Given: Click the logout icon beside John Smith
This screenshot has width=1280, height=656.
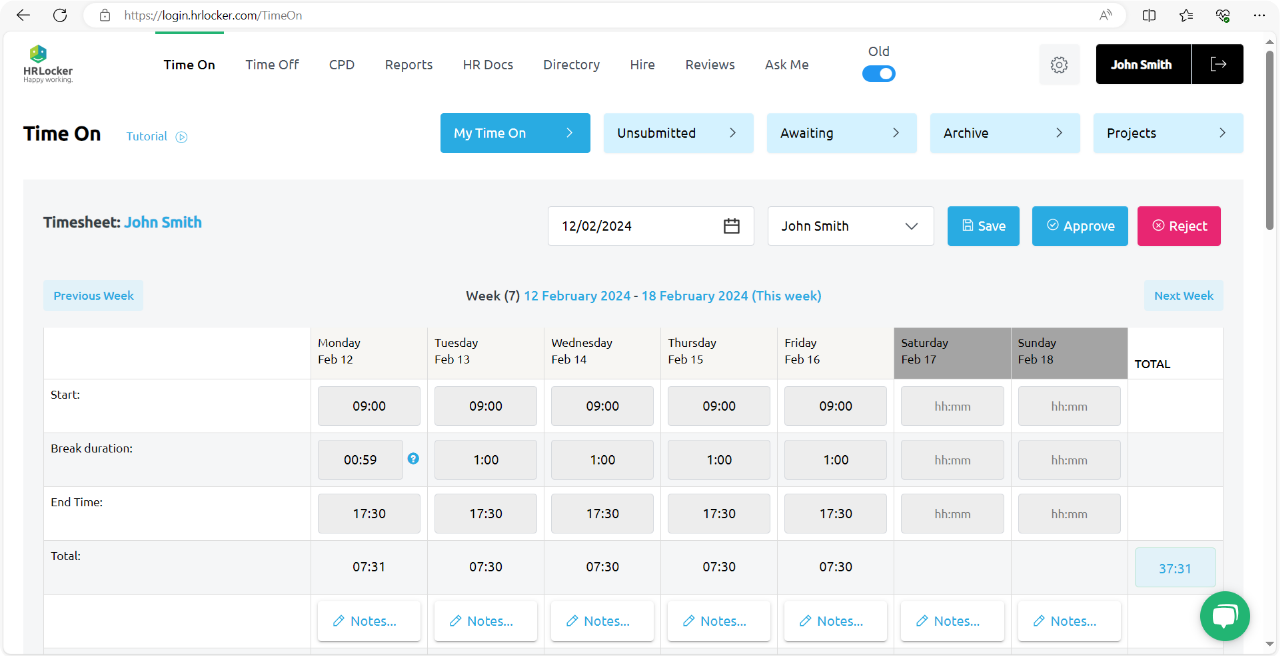Looking at the screenshot, I should tap(1217, 64).
